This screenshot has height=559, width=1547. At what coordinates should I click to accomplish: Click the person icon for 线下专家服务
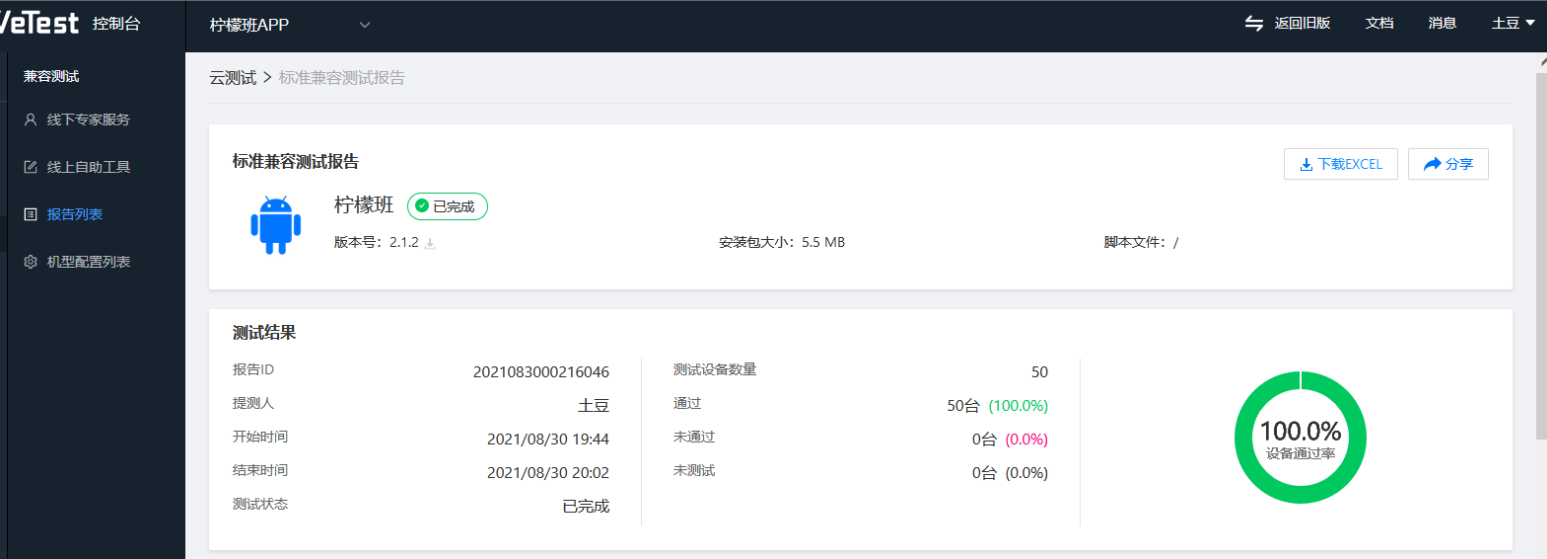pyautogui.click(x=30, y=120)
